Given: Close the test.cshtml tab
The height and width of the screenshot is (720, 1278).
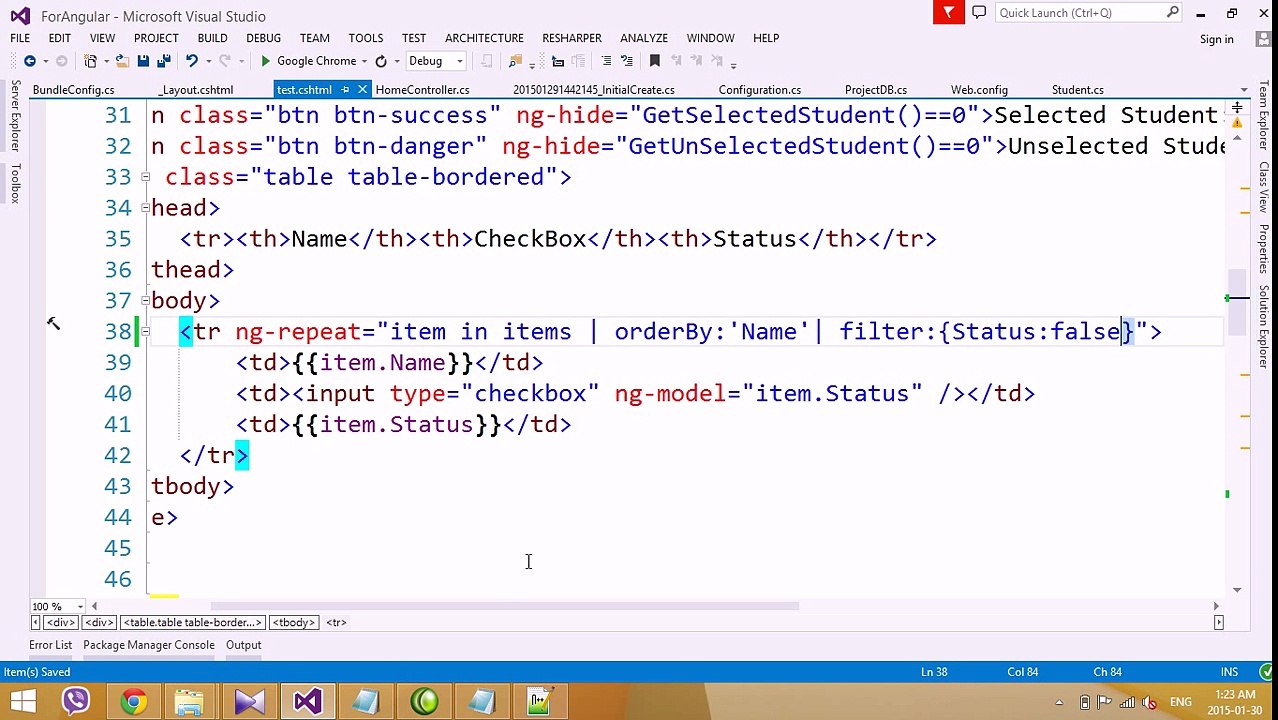Looking at the screenshot, I should (x=362, y=90).
